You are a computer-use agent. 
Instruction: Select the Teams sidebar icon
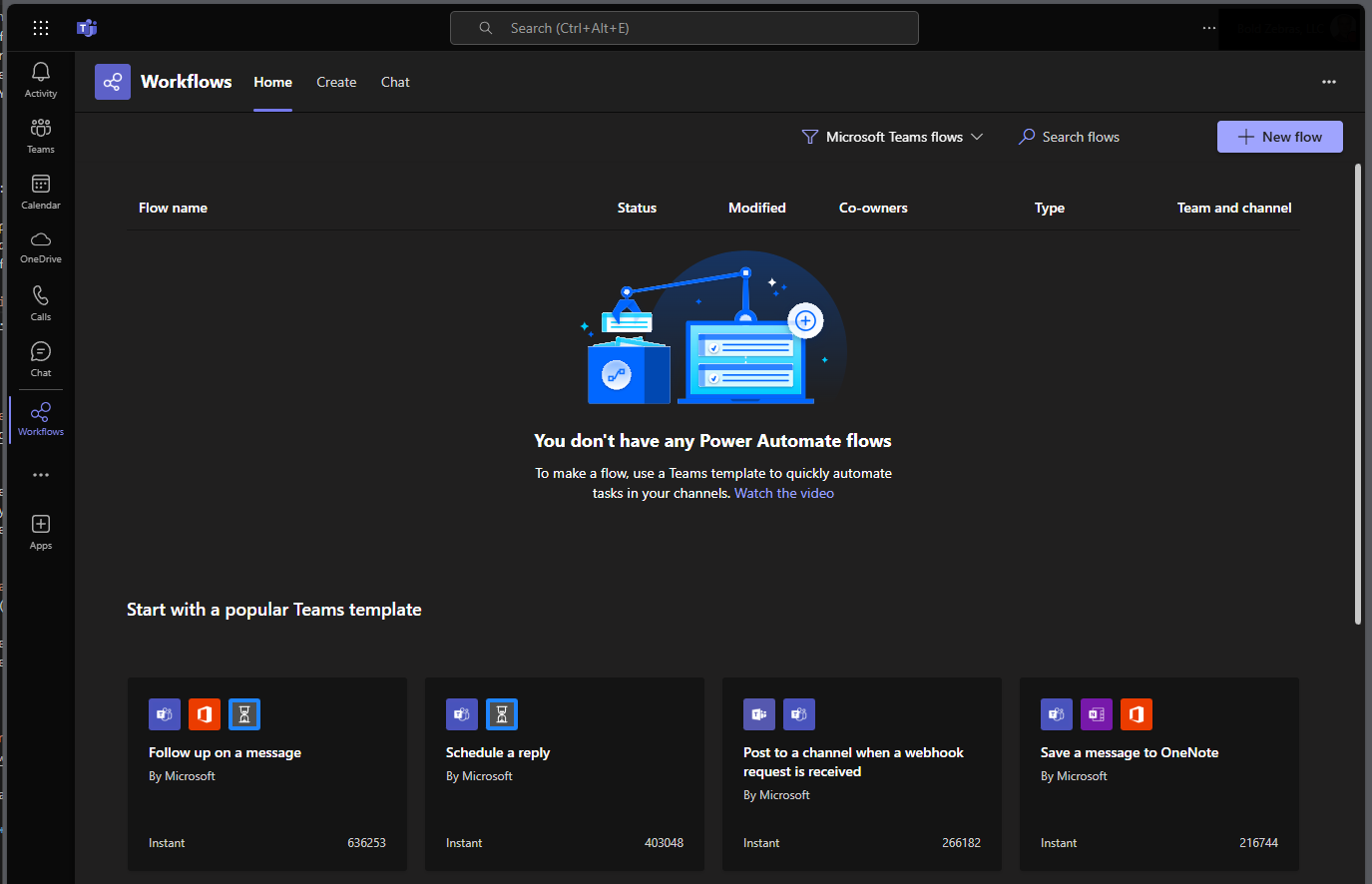point(40,135)
